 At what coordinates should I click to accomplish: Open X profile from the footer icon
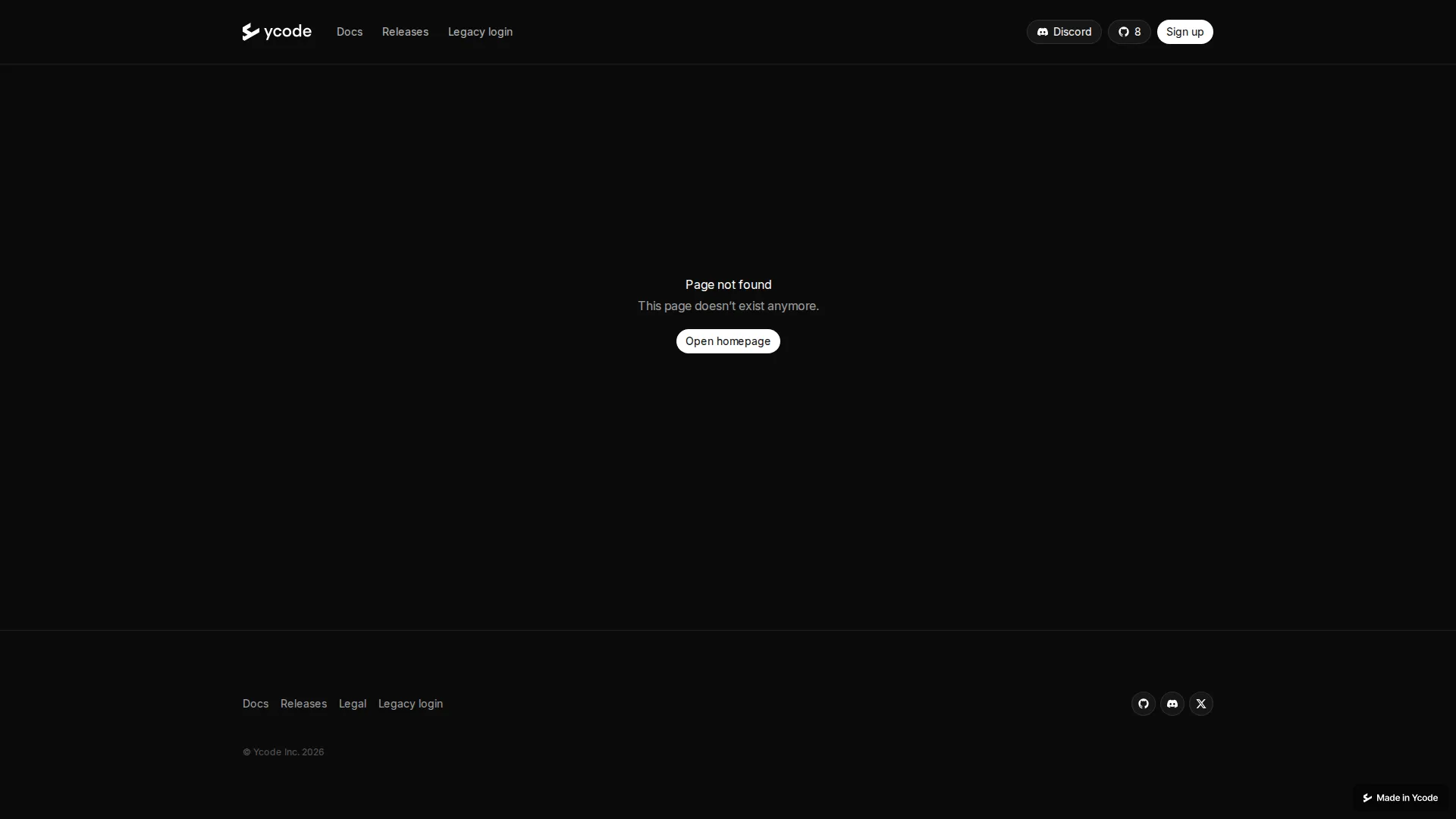tap(1201, 704)
